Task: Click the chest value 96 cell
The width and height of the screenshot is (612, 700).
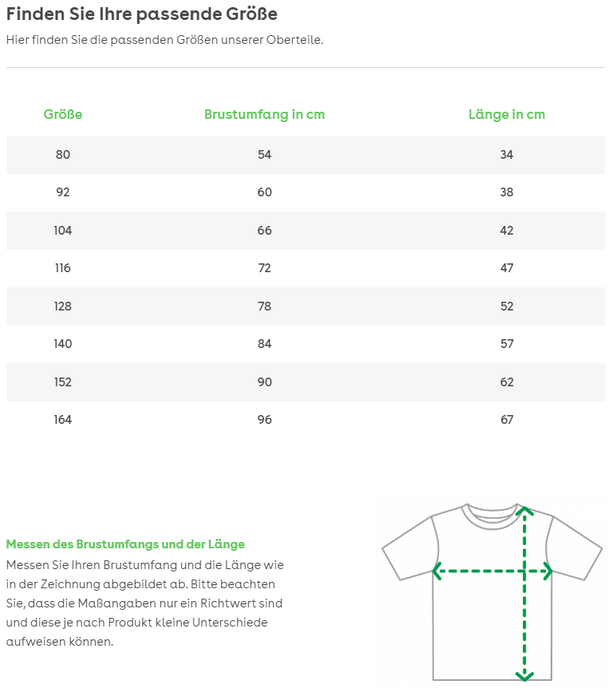Action: [264, 420]
